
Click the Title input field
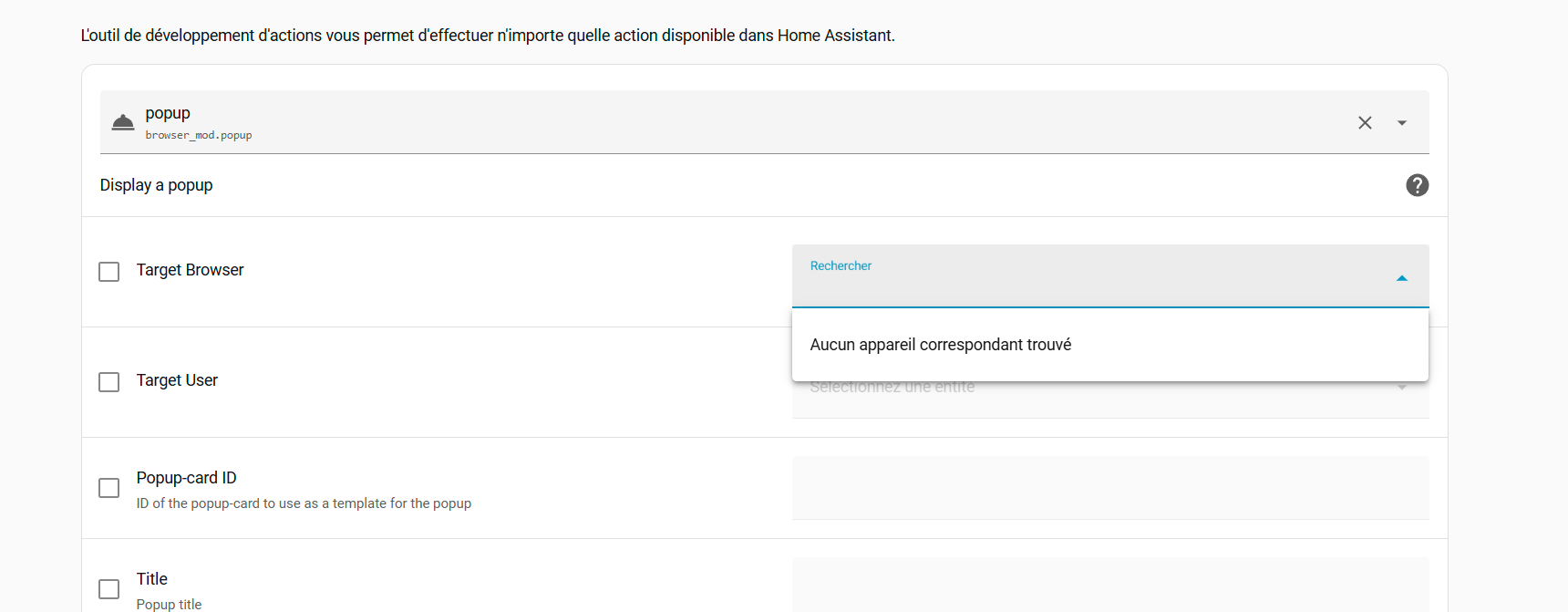pos(1110,585)
